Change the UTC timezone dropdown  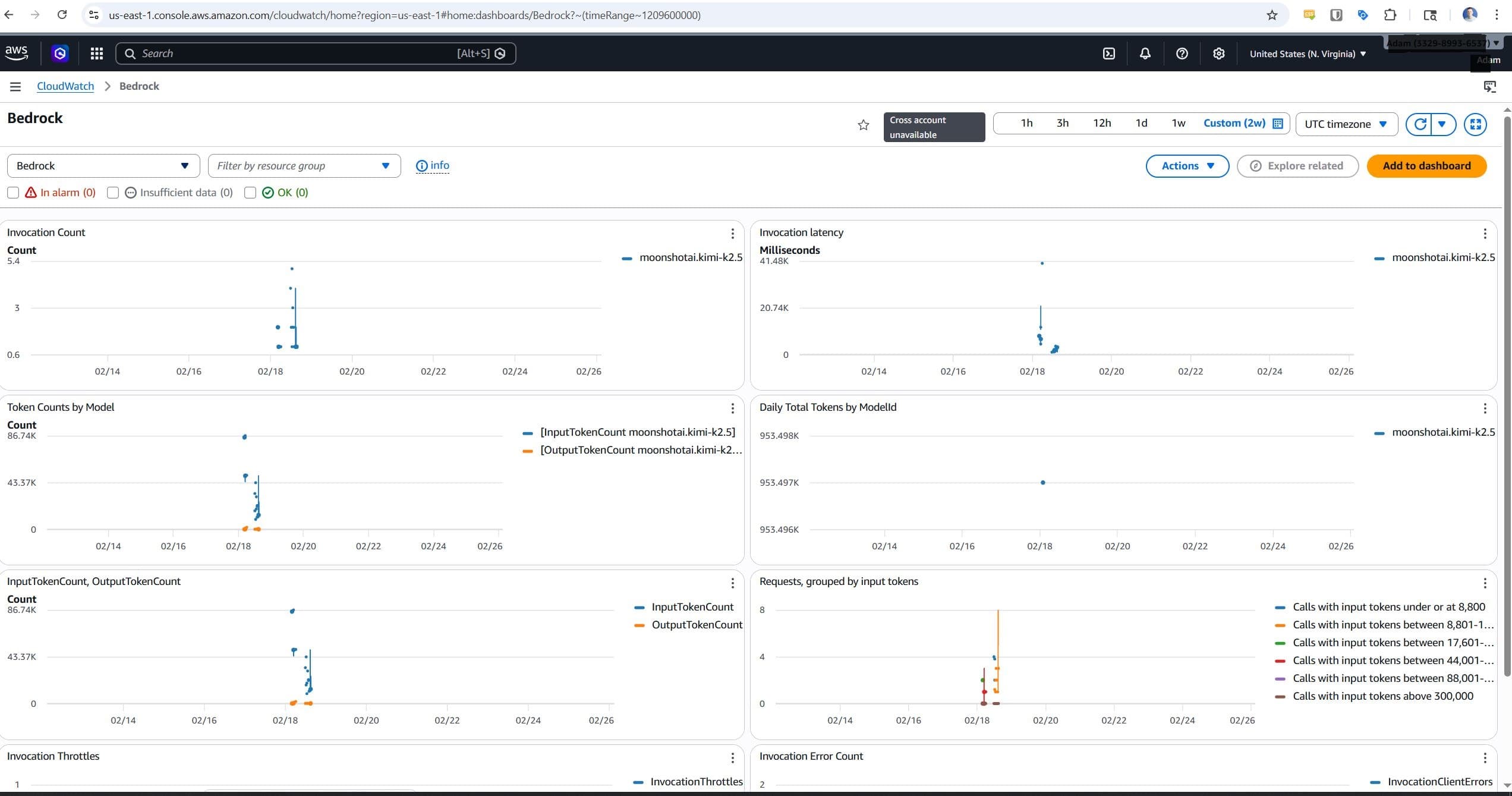pos(1346,124)
